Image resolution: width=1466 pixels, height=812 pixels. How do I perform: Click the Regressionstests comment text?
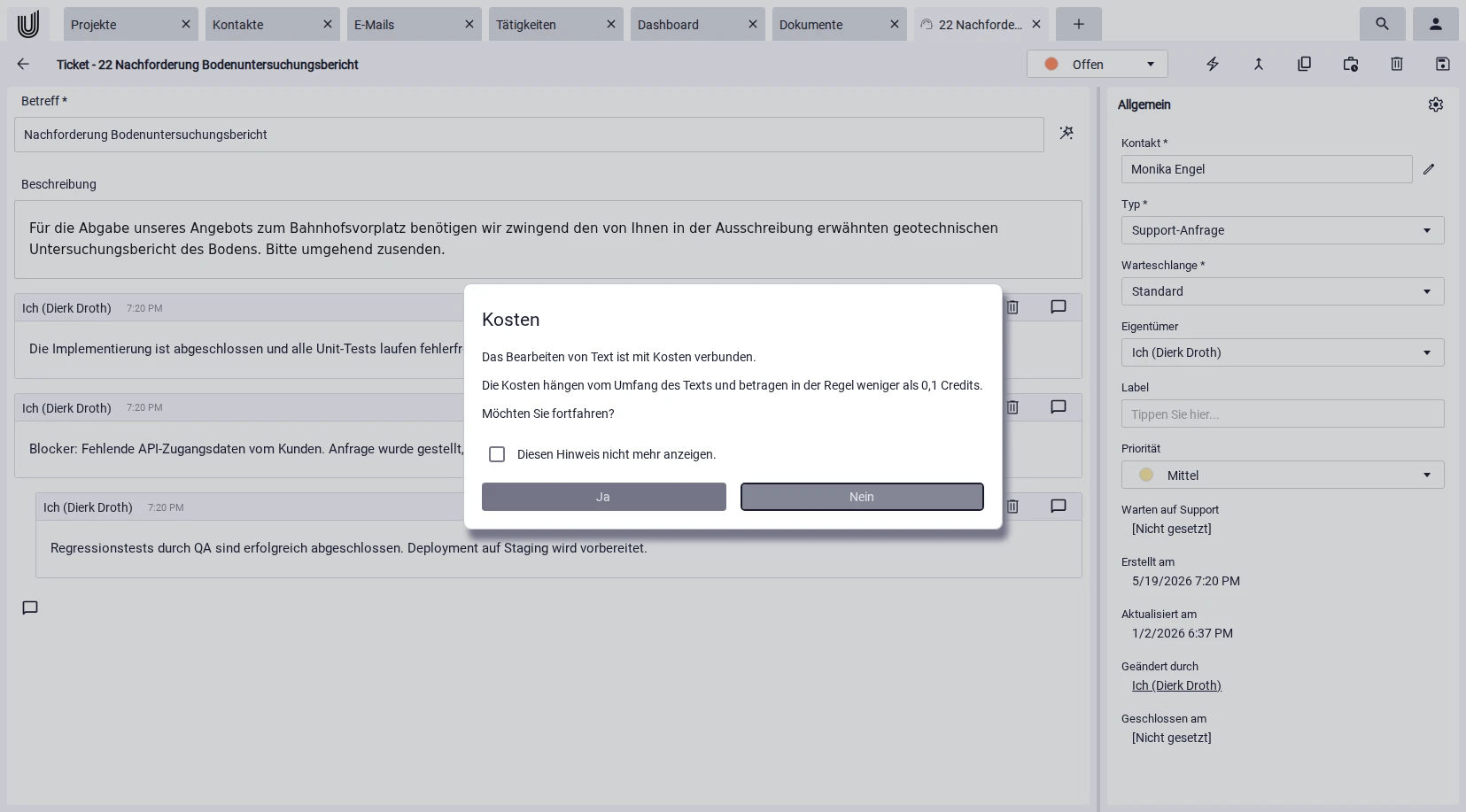pos(348,548)
